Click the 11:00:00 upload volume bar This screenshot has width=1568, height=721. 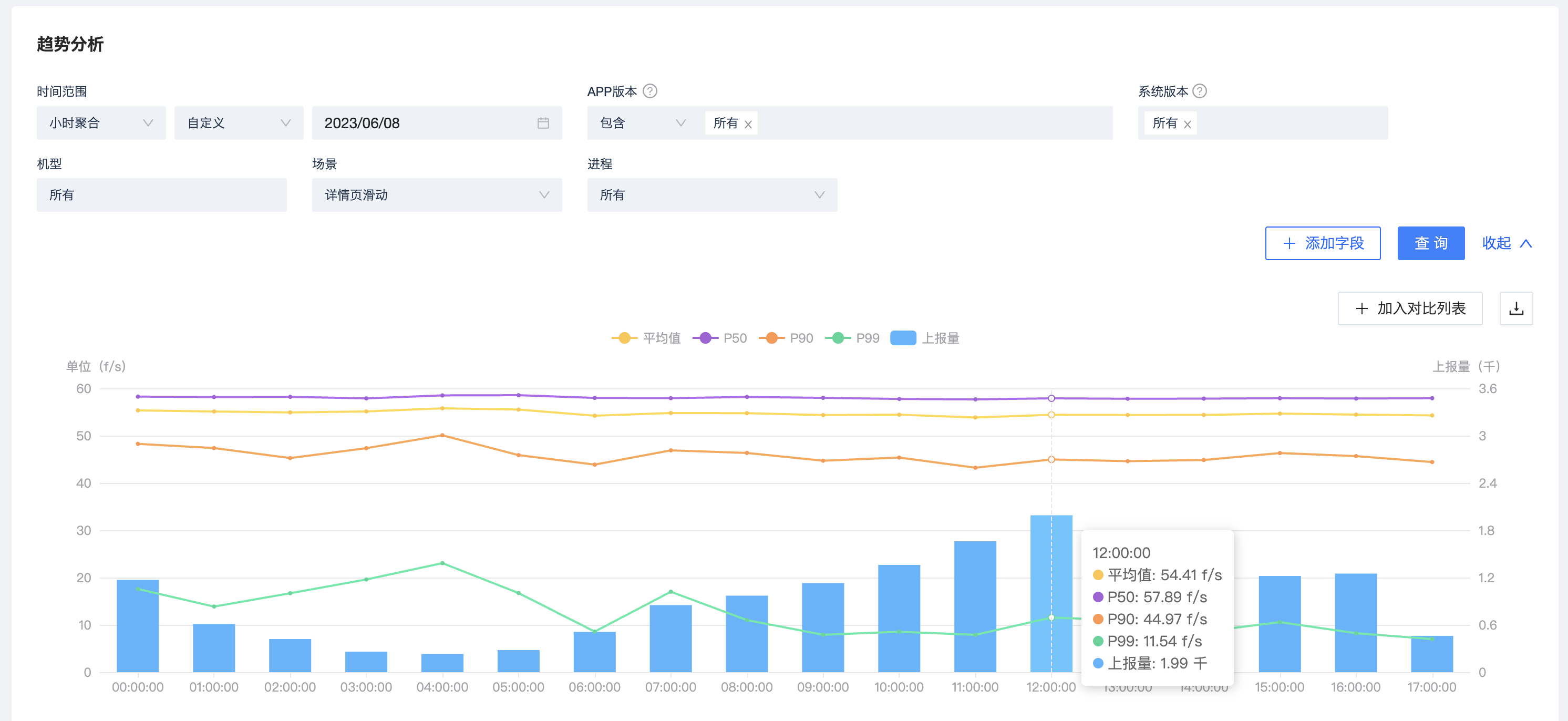click(x=975, y=606)
